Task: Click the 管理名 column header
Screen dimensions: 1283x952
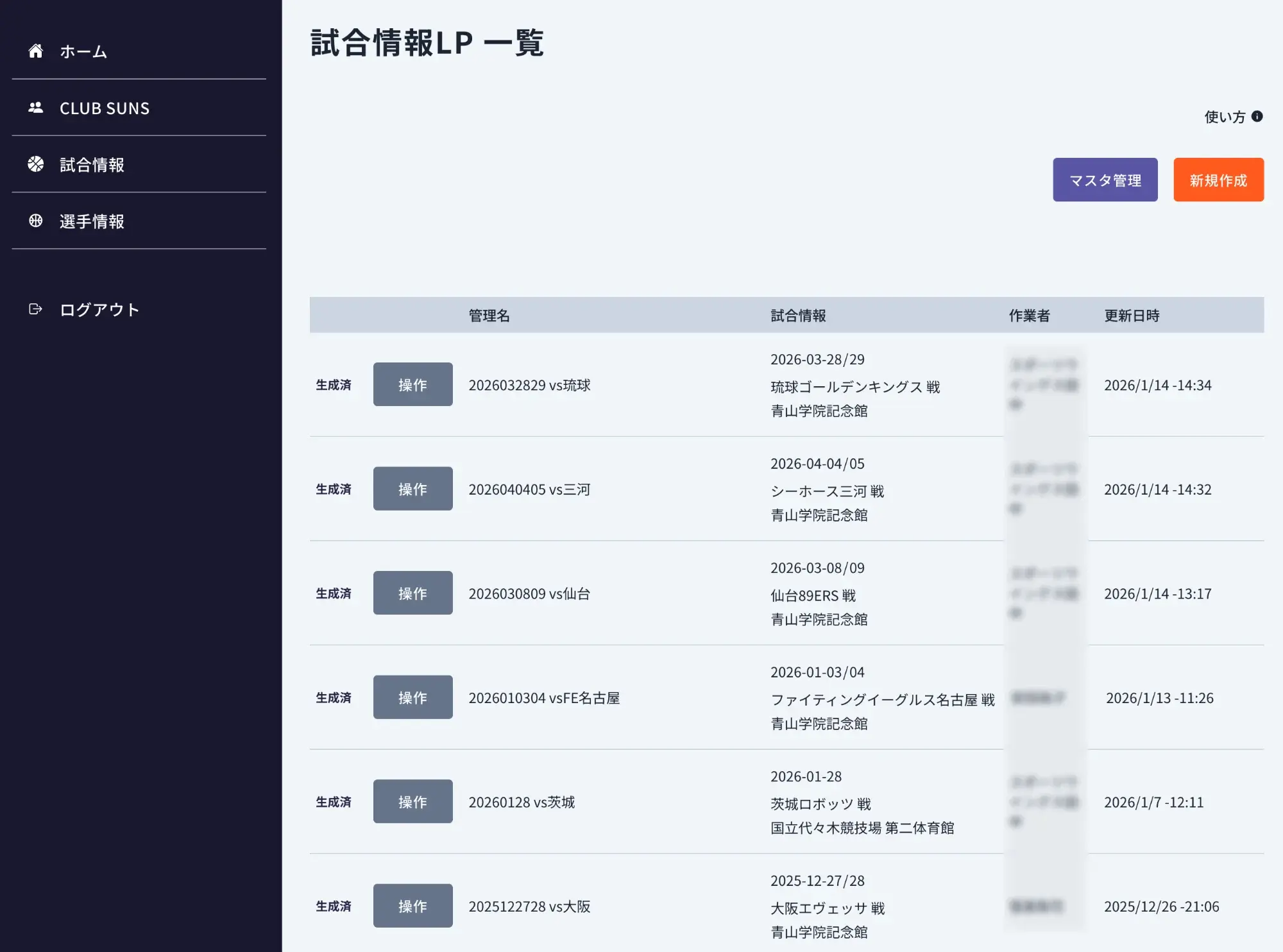Action: pyautogui.click(x=489, y=315)
